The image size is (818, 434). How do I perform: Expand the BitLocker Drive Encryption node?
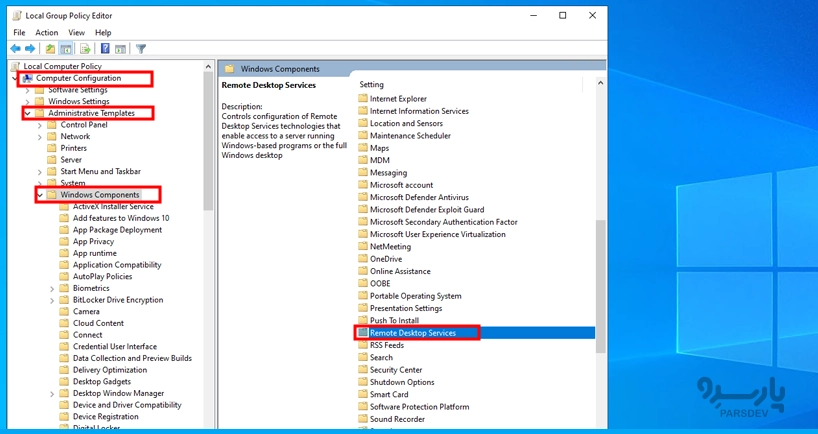[x=52, y=300]
